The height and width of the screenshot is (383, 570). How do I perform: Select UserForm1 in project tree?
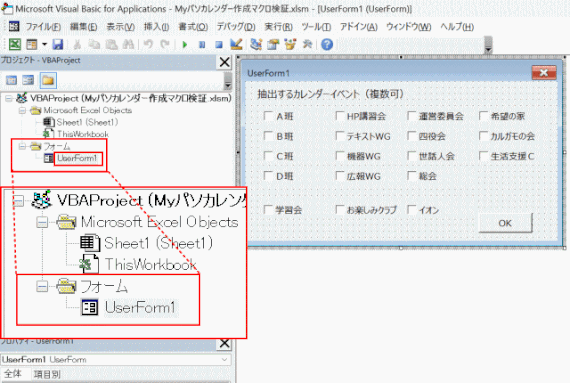click(x=77, y=158)
